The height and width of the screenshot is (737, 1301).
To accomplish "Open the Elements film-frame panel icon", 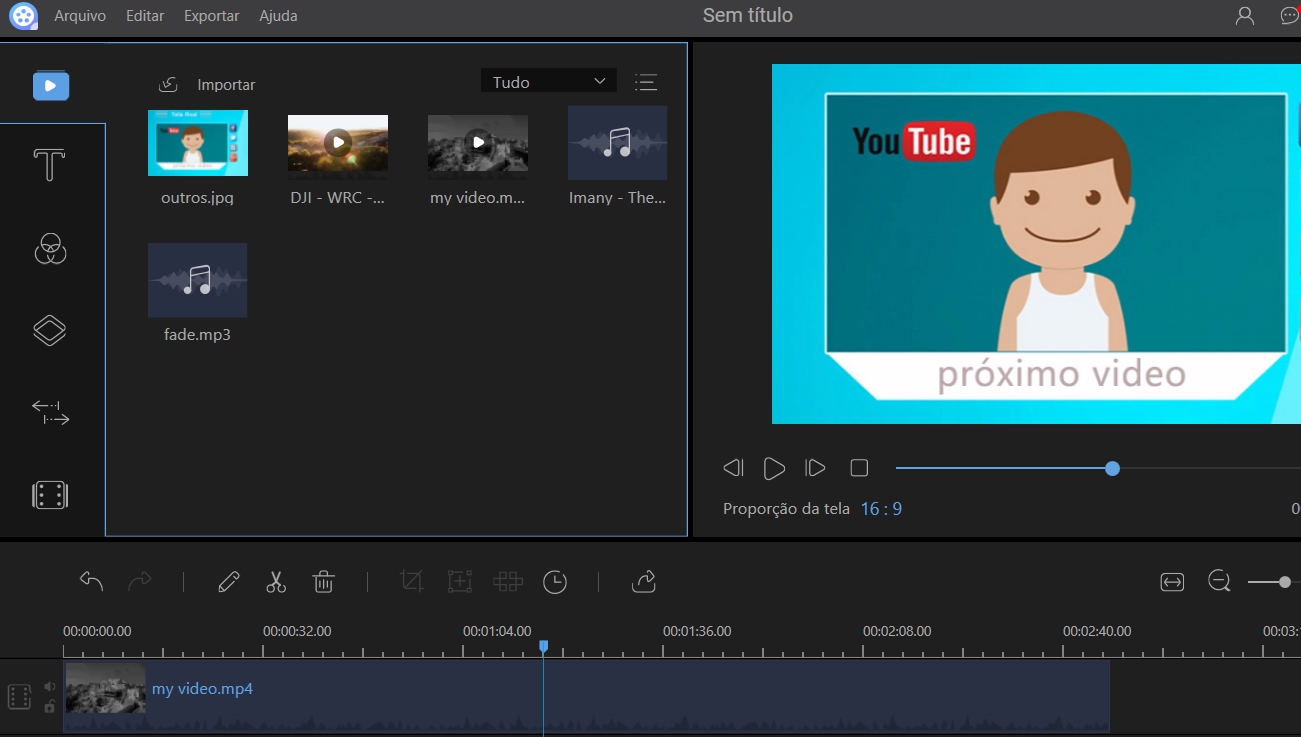I will [x=50, y=495].
